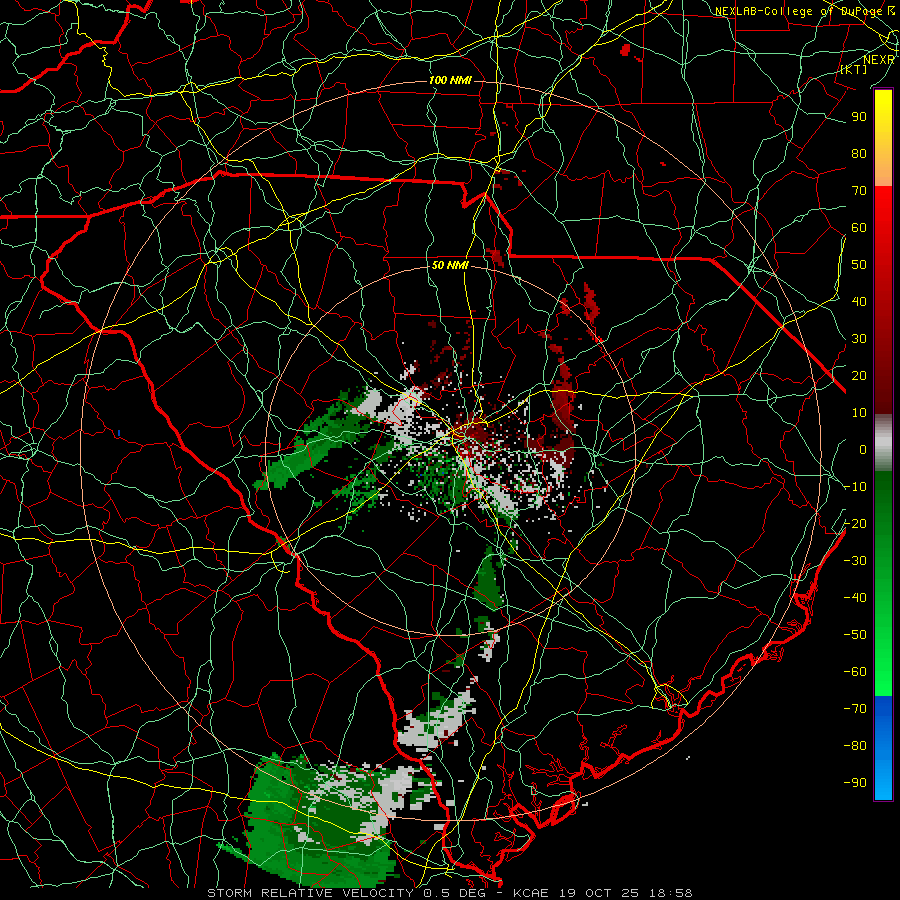Click the 10 value on the velocity scale

click(x=859, y=413)
